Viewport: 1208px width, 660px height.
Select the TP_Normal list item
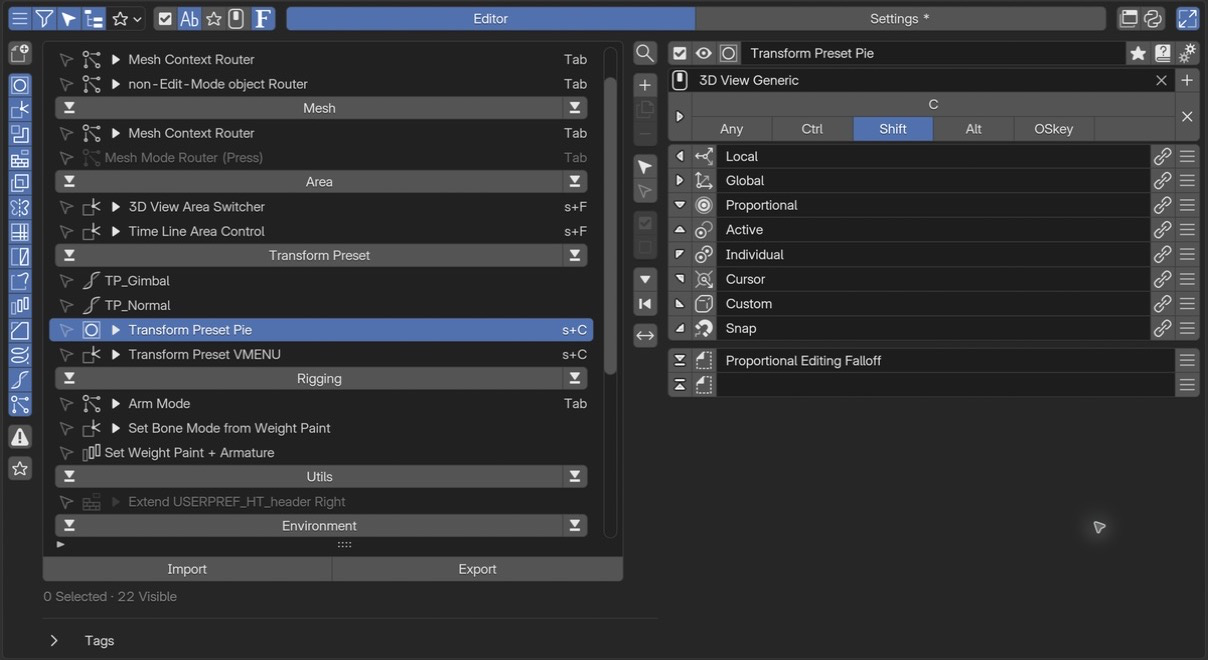point(320,305)
